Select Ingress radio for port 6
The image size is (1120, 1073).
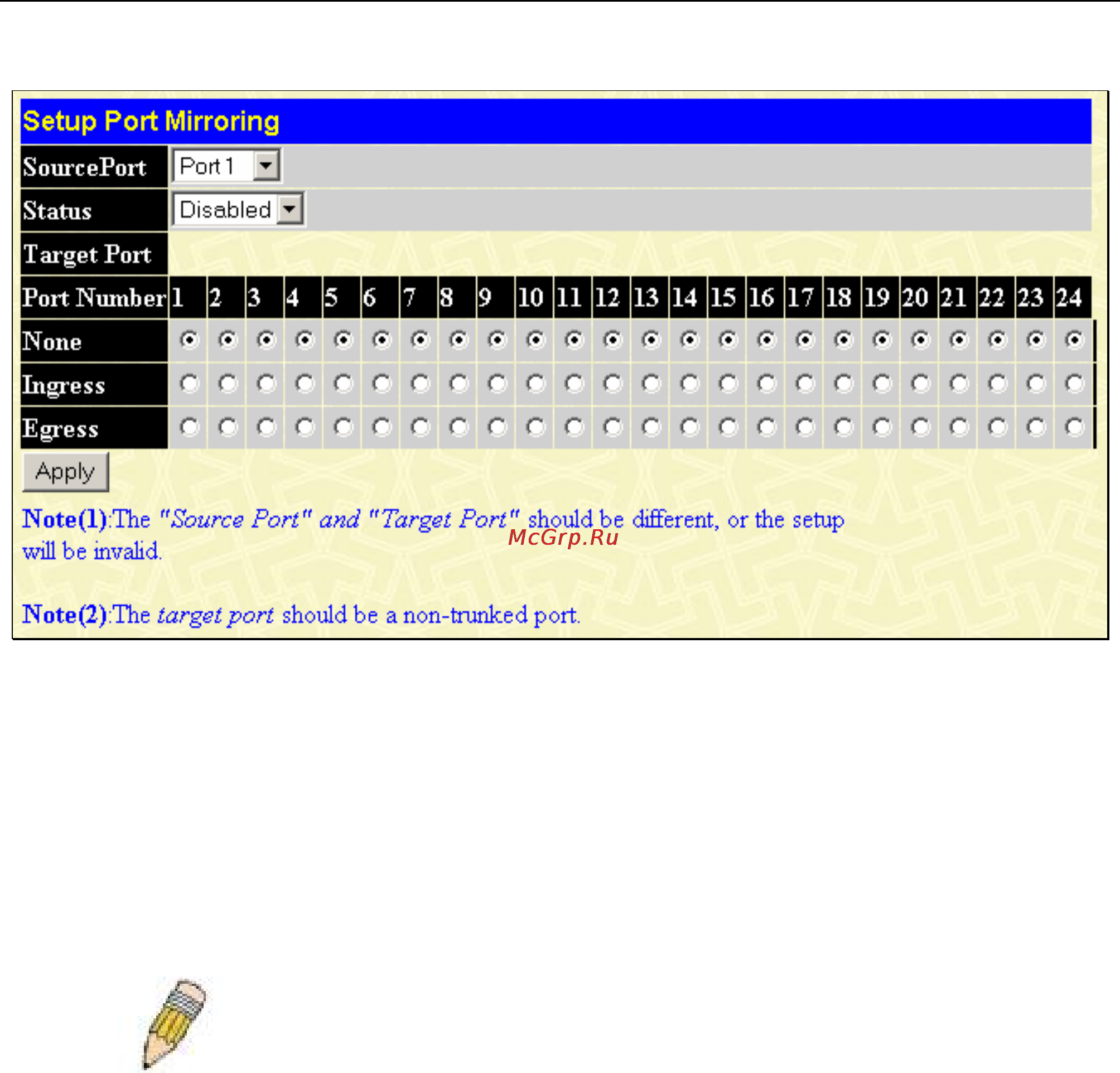pyautogui.click(x=382, y=384)
